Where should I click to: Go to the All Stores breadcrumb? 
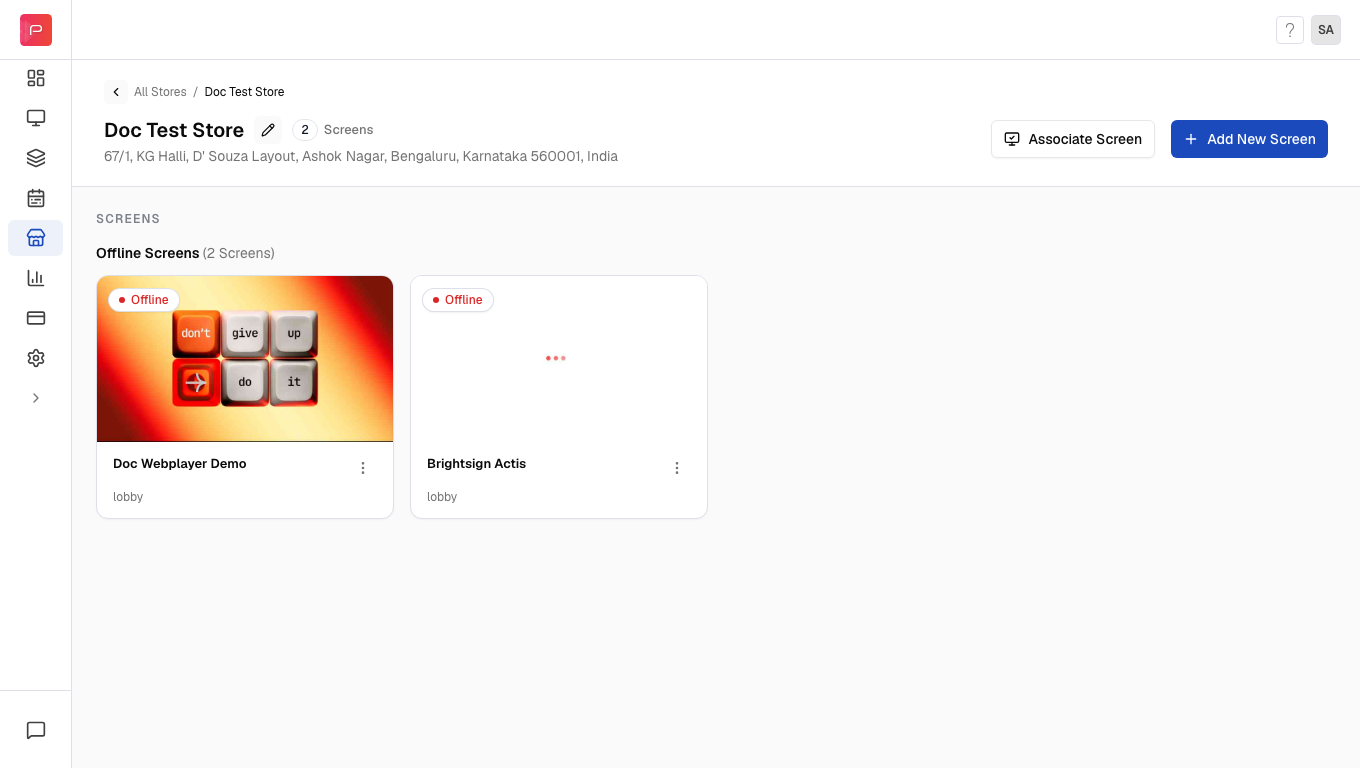(160, 92)
